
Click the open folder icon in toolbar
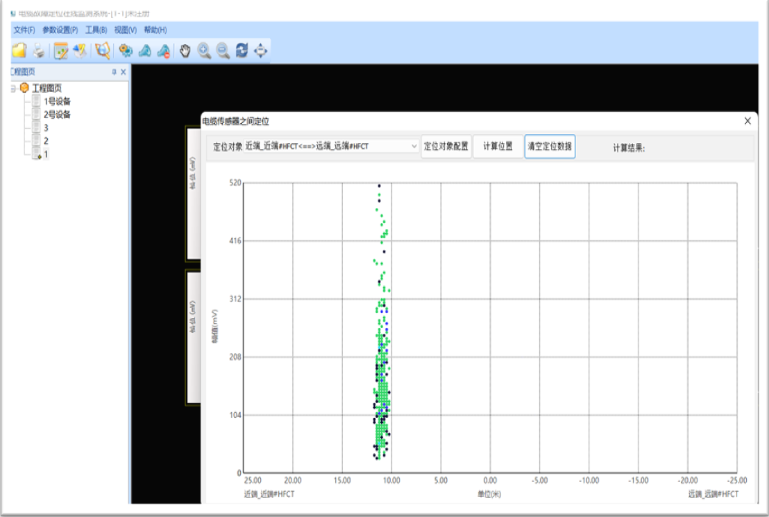[18, 50]
